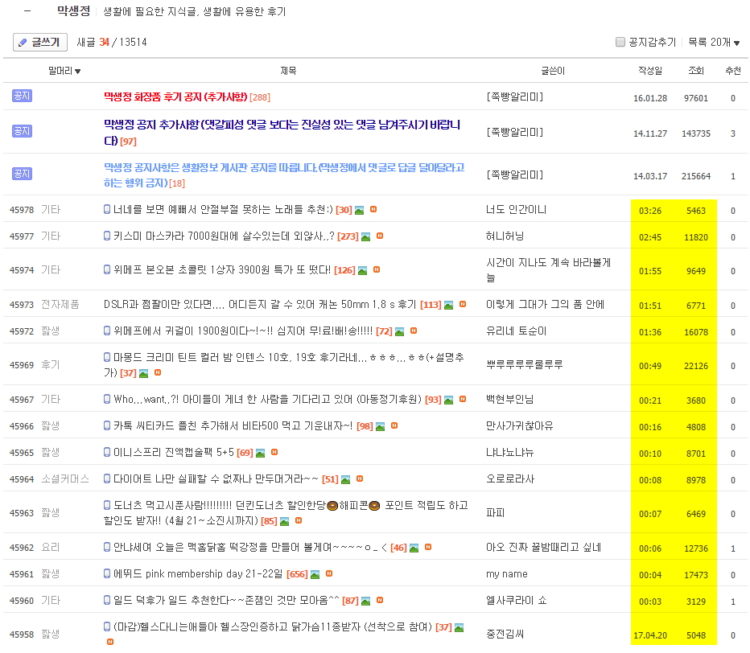Screen dimensions: 750x653
Task: Click the 추천 column header
Action: tap(733, 71)
